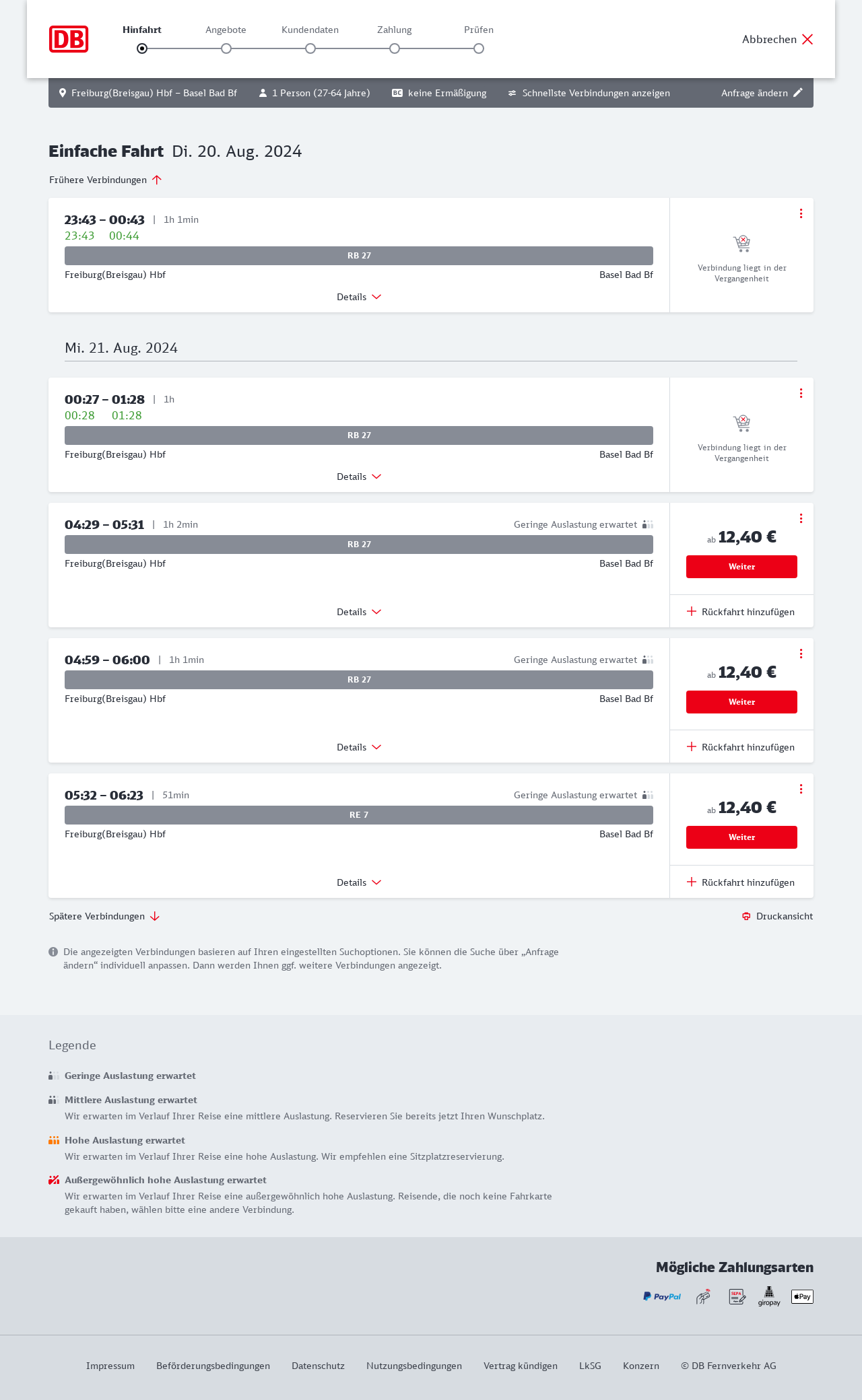Select the Angebote step circle
Viewport: 862px width, 1400px height.
(226, 48)
